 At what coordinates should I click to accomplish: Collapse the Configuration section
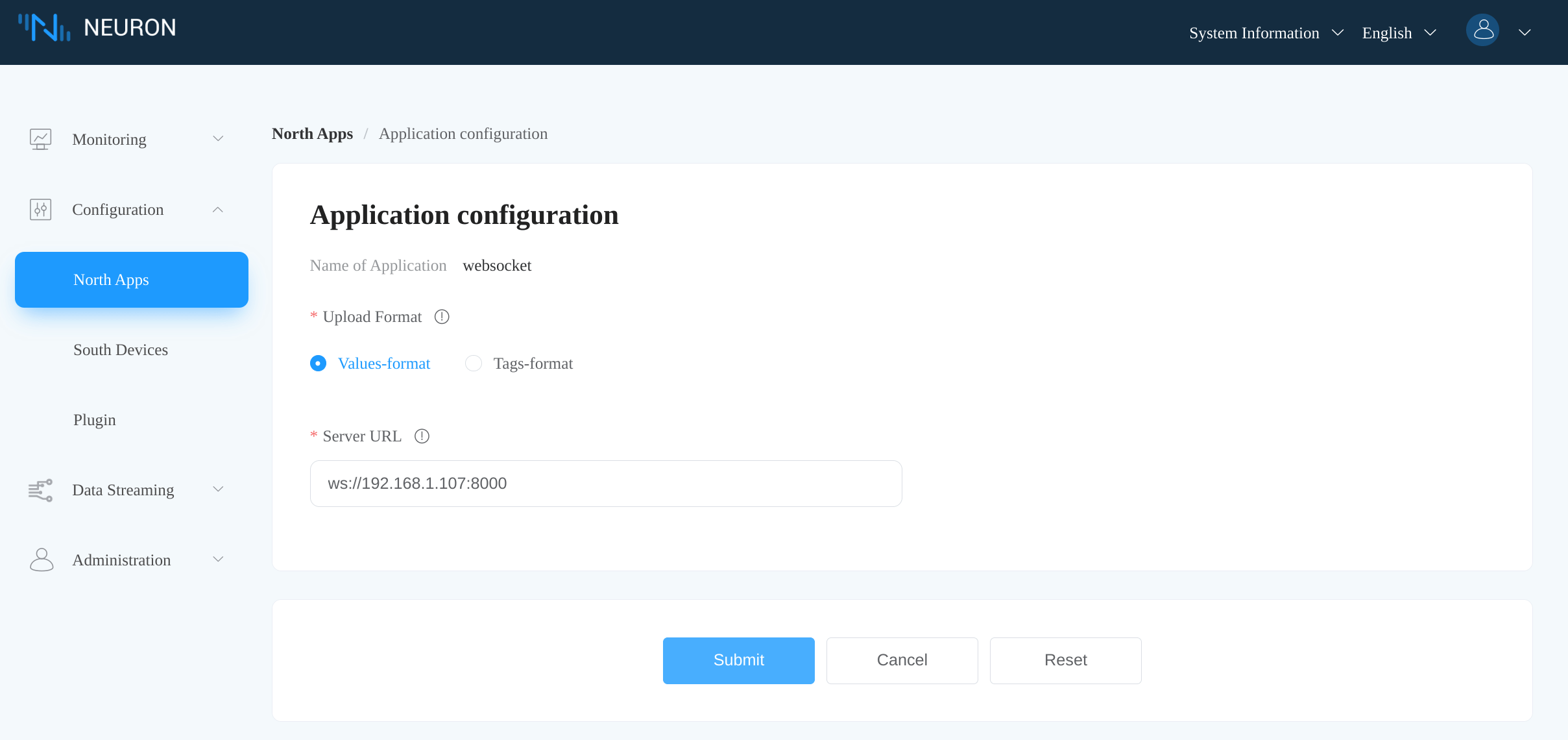[x=218, y=209]
